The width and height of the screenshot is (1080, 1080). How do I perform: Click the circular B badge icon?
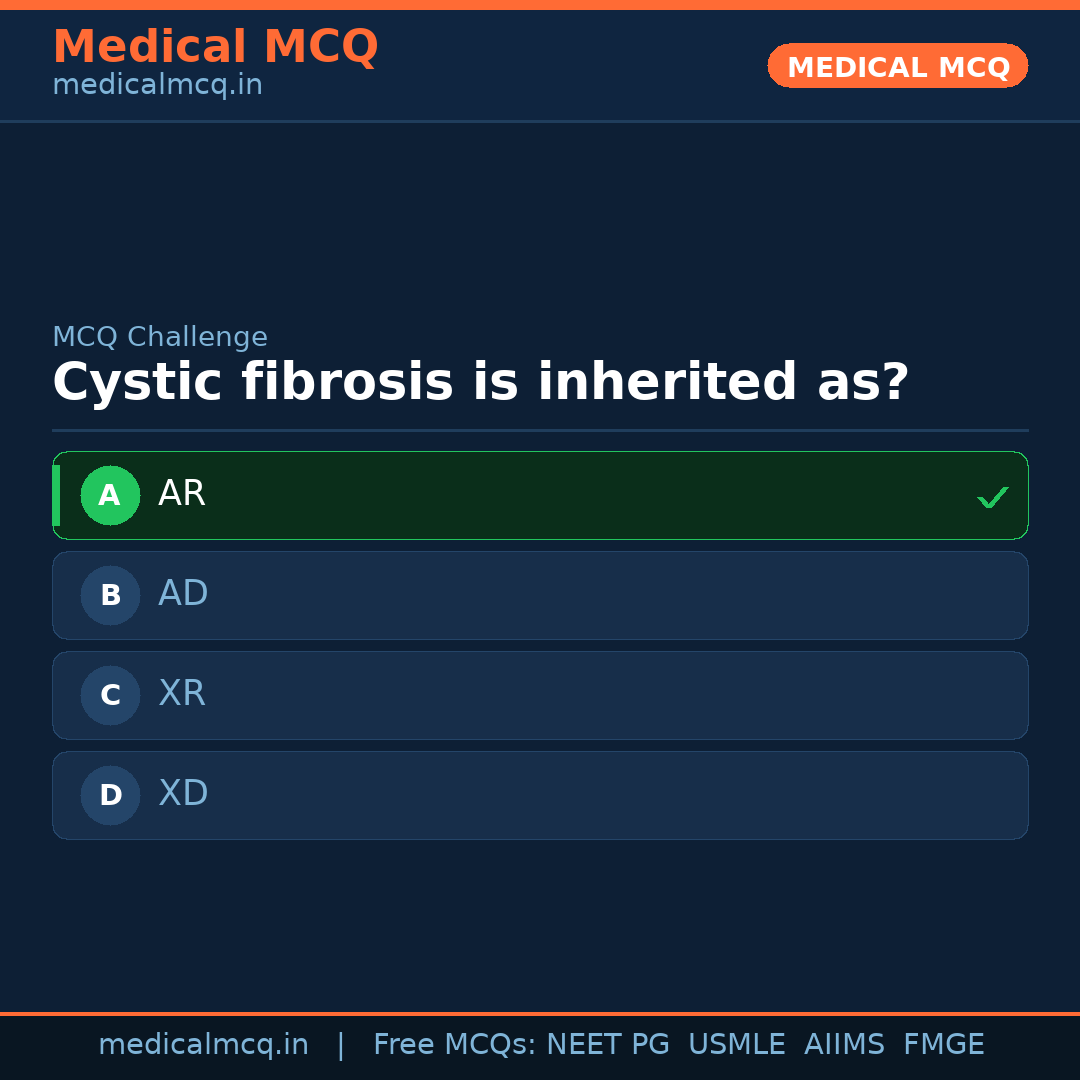pyautogui.click(x=110, y=595)
